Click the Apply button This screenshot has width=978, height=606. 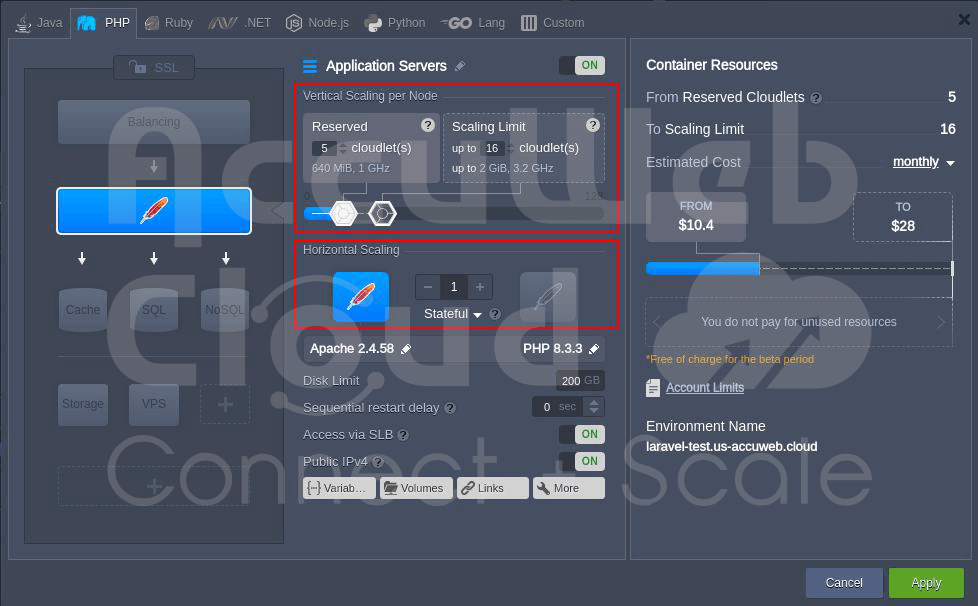pyautogui.click(x=925, y=583)
